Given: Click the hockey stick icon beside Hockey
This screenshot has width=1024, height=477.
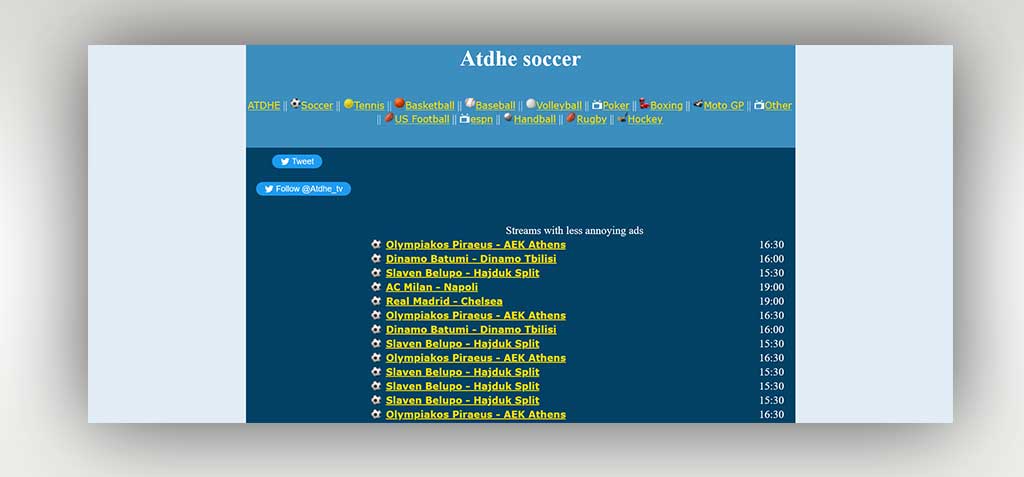Looking at the screenshot, I should 622,118.
